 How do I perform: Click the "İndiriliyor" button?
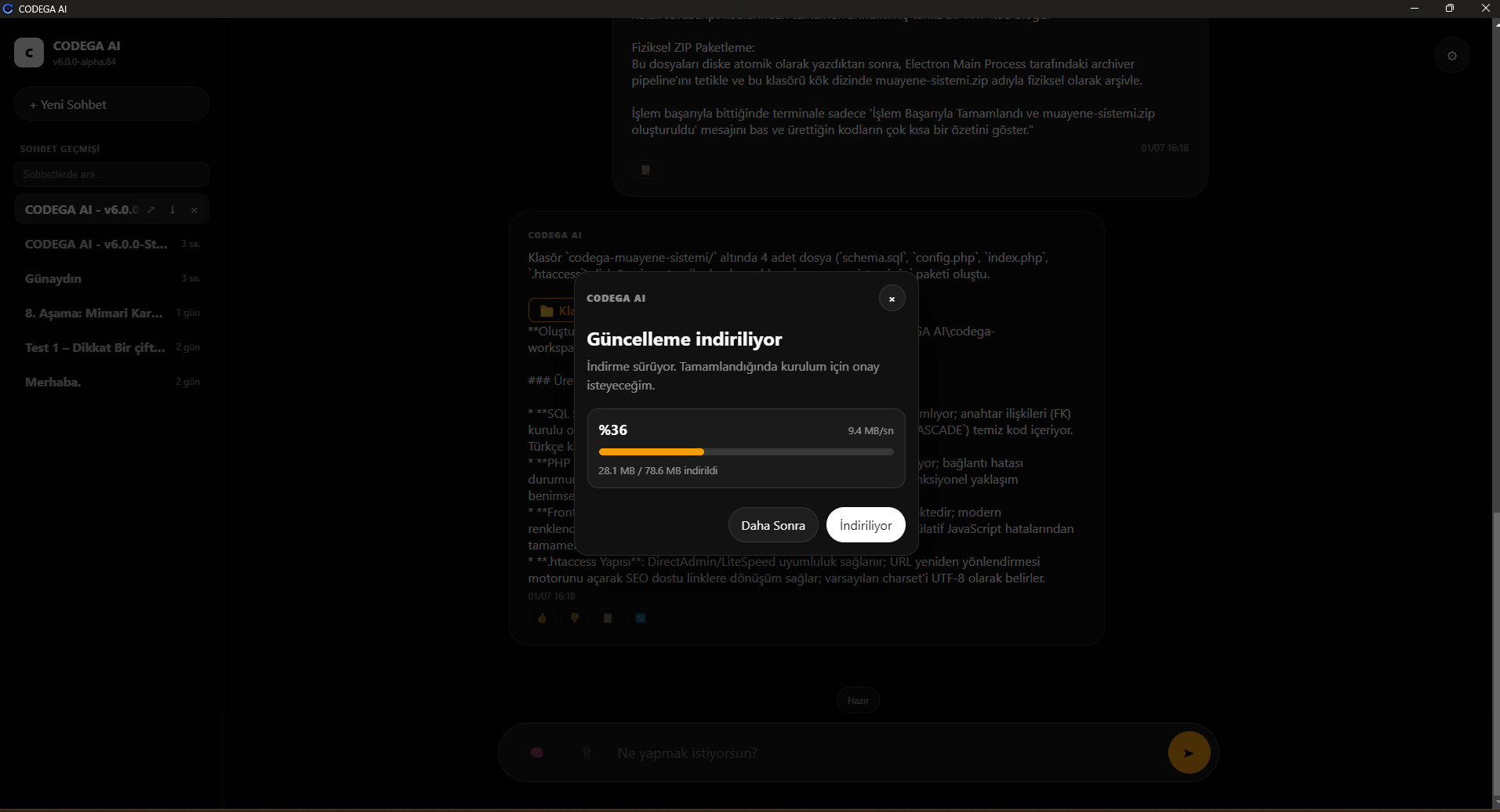[866, 525]
